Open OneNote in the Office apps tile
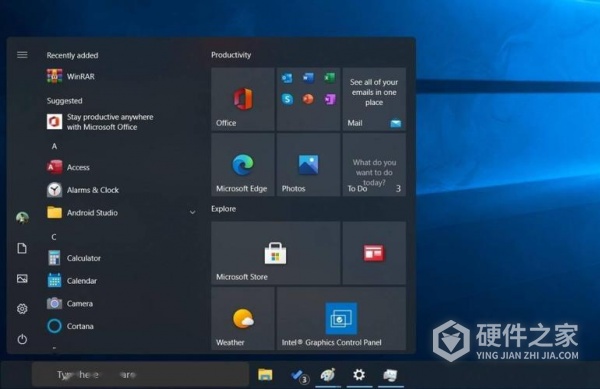The image size is (600, 389). pyautogui.click(x=329, y=99)
